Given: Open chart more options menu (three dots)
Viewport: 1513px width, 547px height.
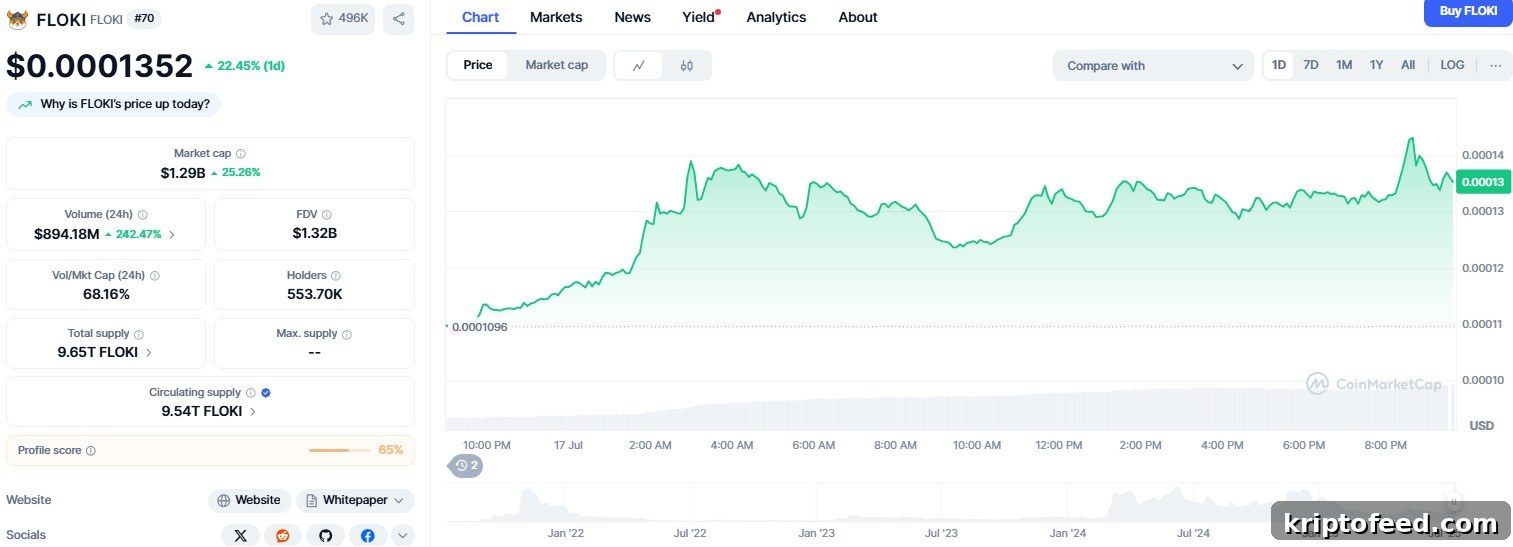Looking at the screenshot, I should (1495, 65).
